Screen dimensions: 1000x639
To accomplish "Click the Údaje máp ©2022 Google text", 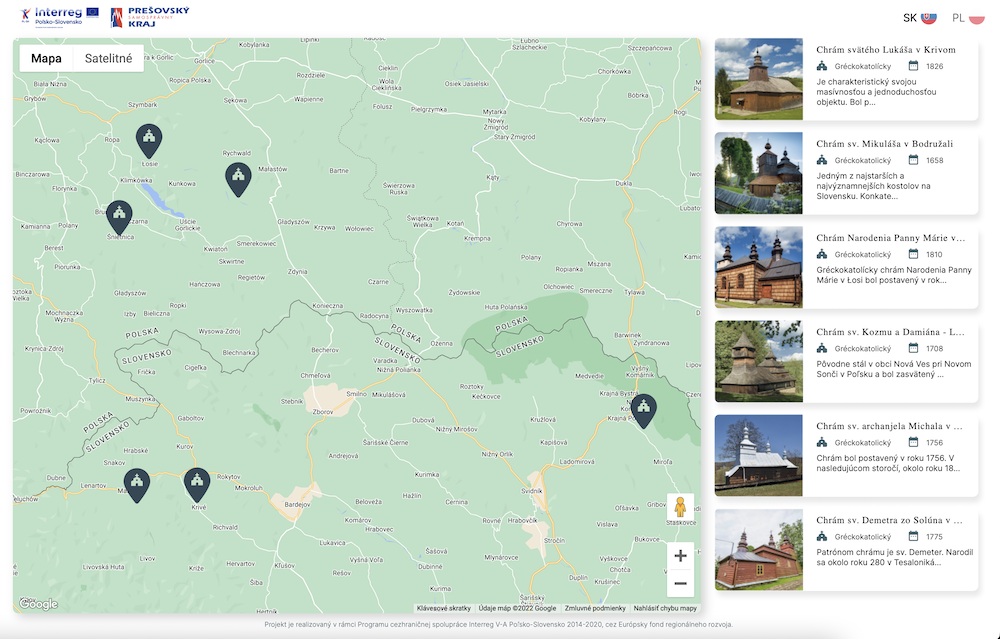I will (x=517, y=608).
